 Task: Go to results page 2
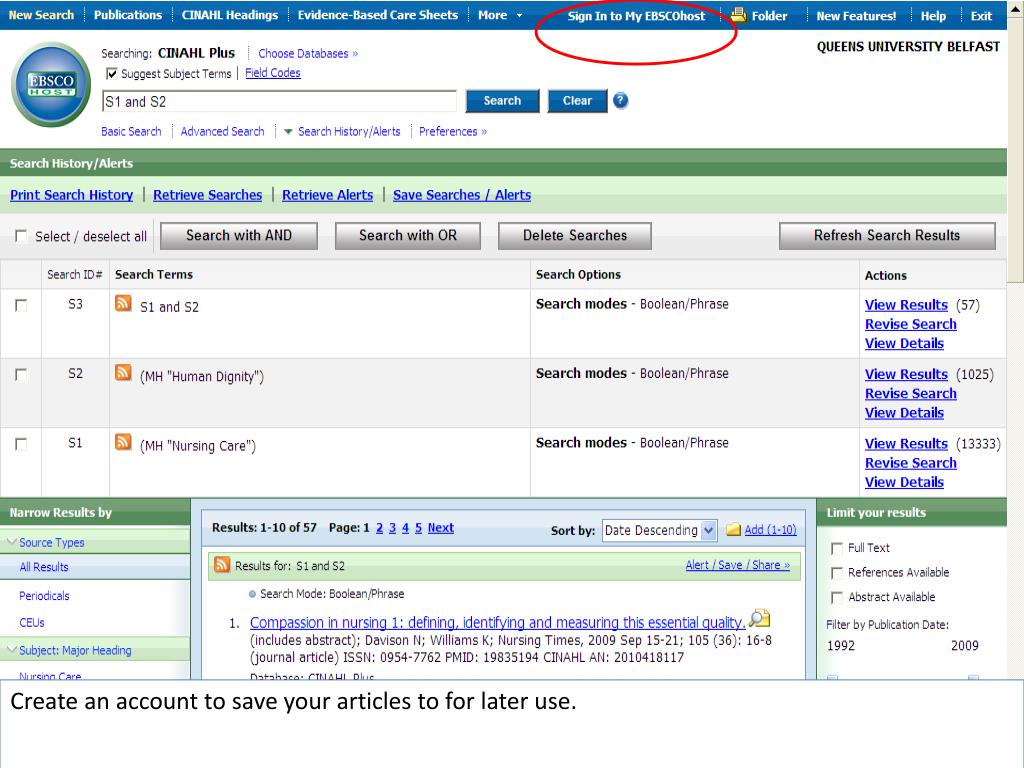pyautogui.click(x=379, y=528)
